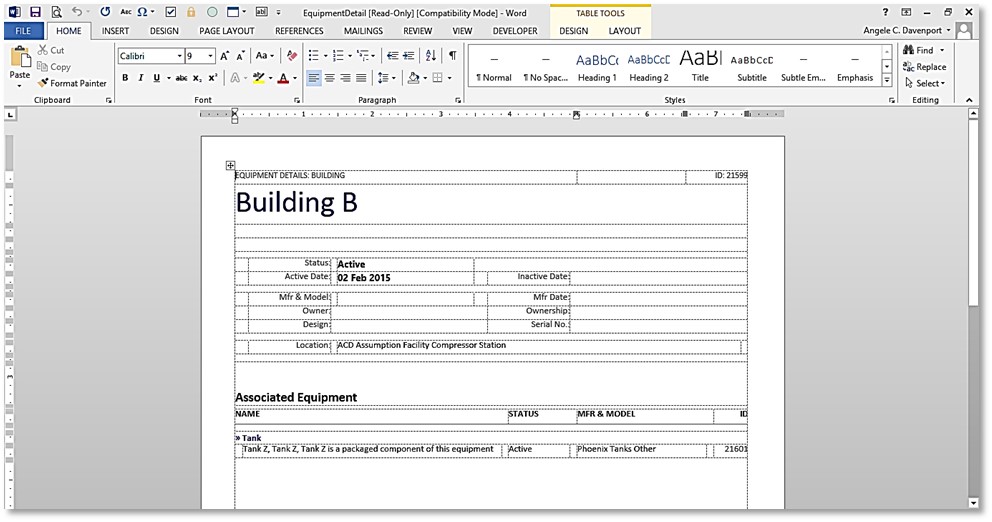Open Word Help with the question mark
992x522 pixels.
point(885,12)
